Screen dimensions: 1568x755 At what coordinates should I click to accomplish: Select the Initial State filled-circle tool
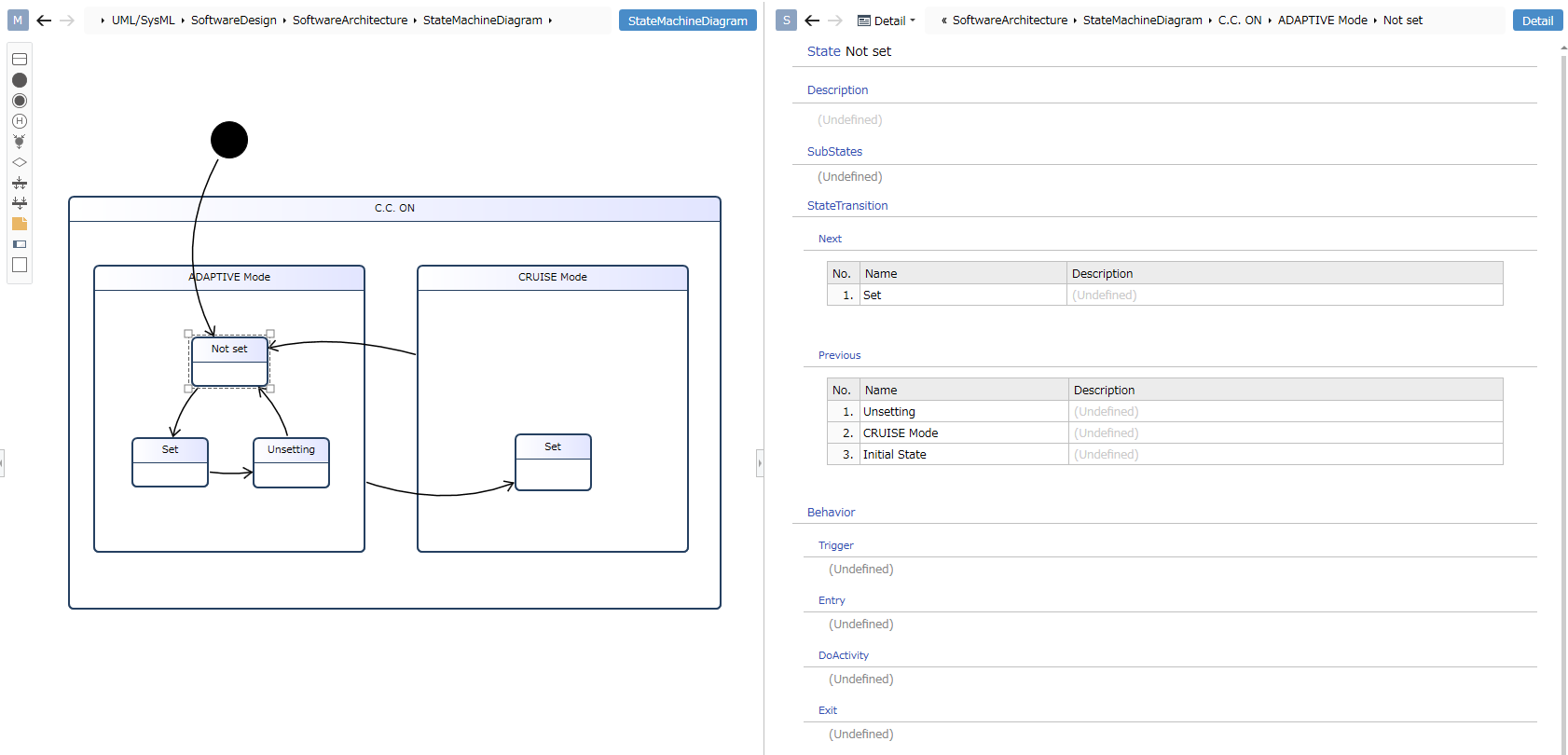coord(20,80)
